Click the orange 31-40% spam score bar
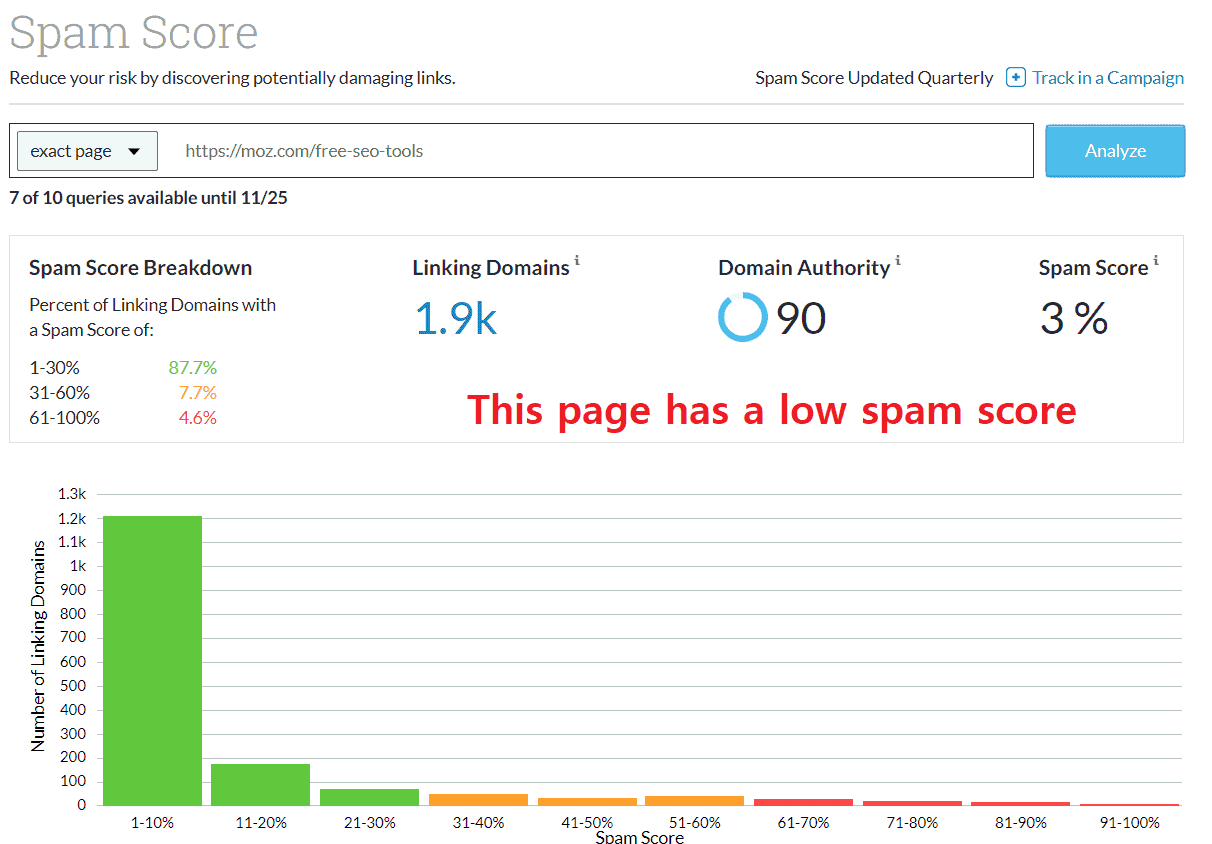 [478, 799]
